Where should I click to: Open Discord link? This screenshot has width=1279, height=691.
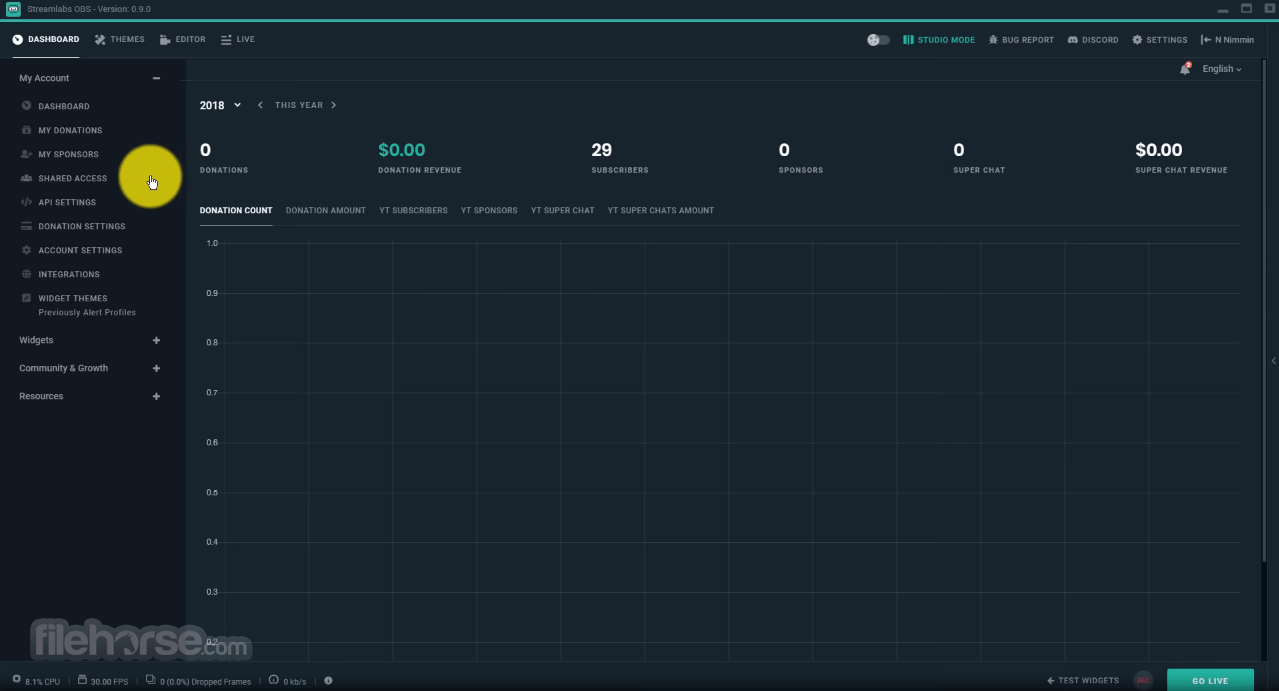tap(1093, 40)
